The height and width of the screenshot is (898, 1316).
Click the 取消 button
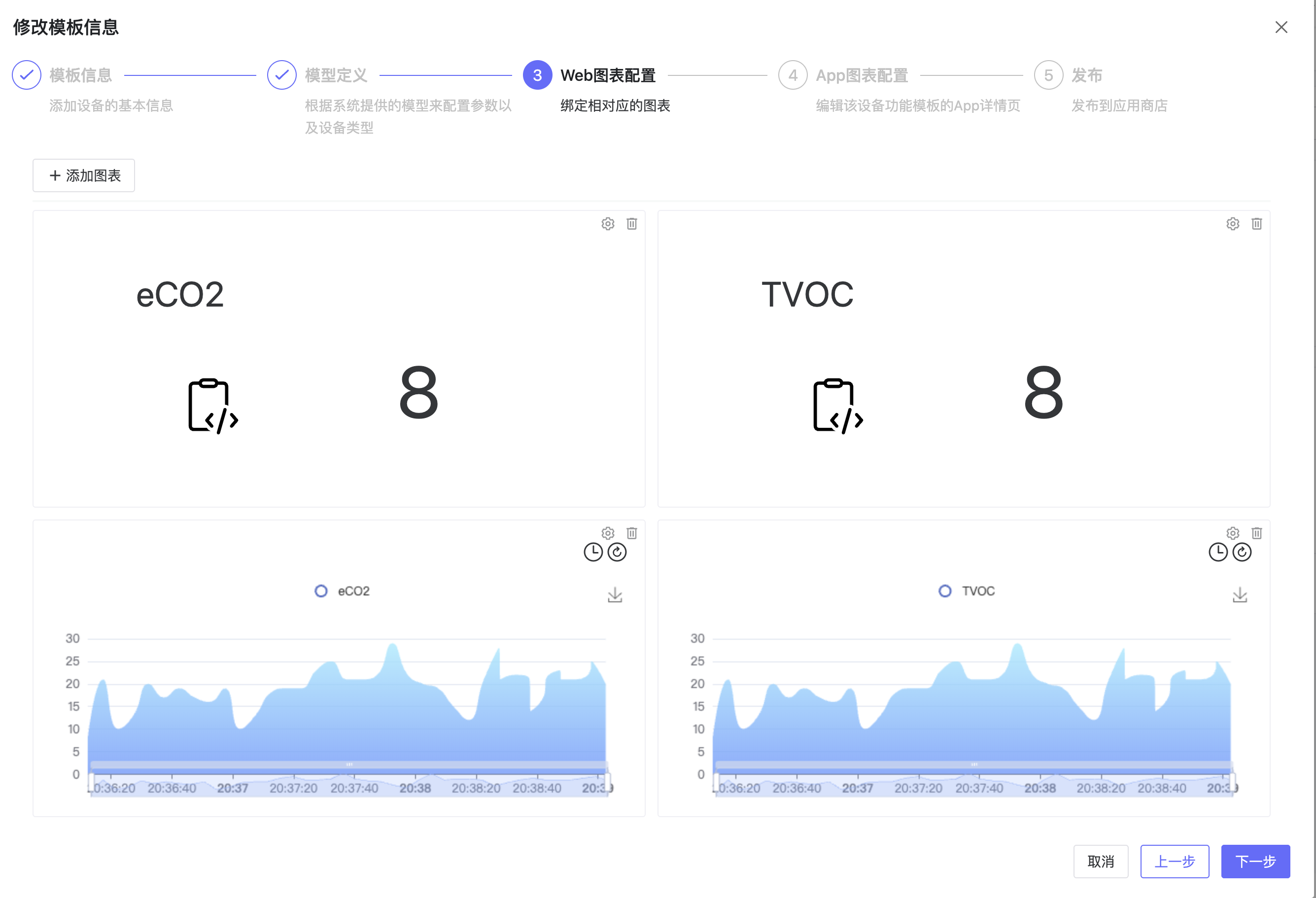[x=1101, y=861]
